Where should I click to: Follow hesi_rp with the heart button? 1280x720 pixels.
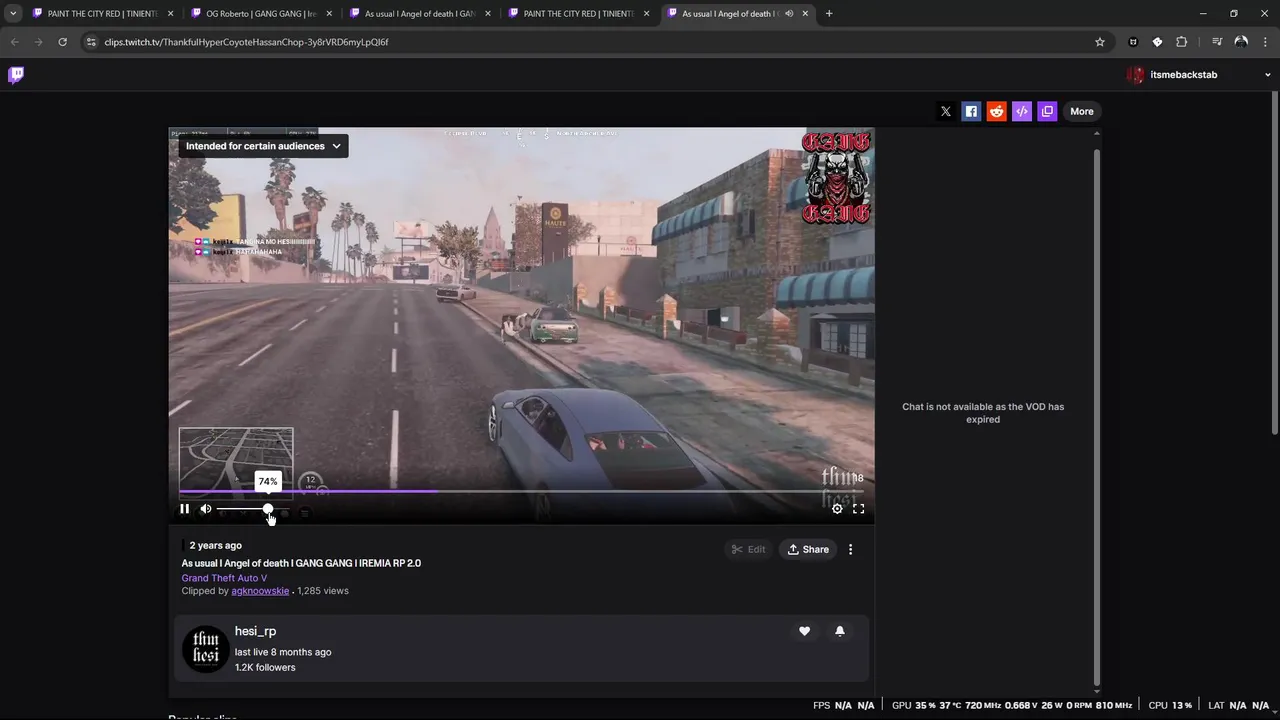coord(804,631)
